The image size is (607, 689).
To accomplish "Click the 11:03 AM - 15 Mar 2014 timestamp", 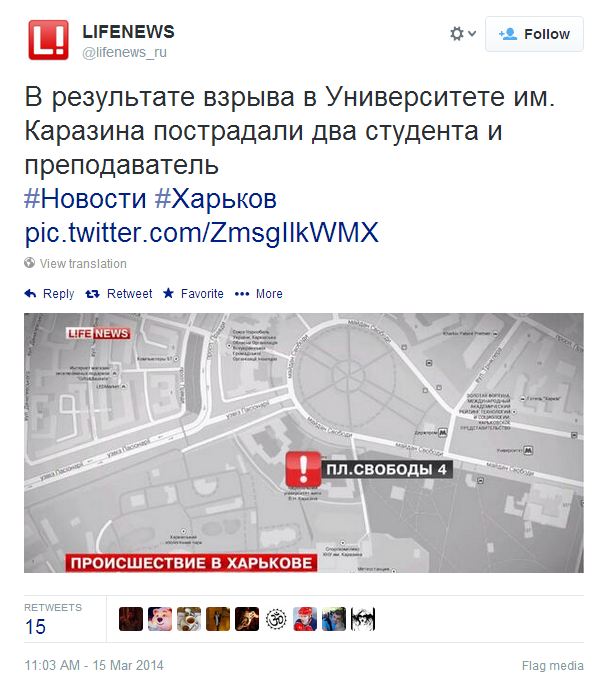I will click(x=94, y=665).
